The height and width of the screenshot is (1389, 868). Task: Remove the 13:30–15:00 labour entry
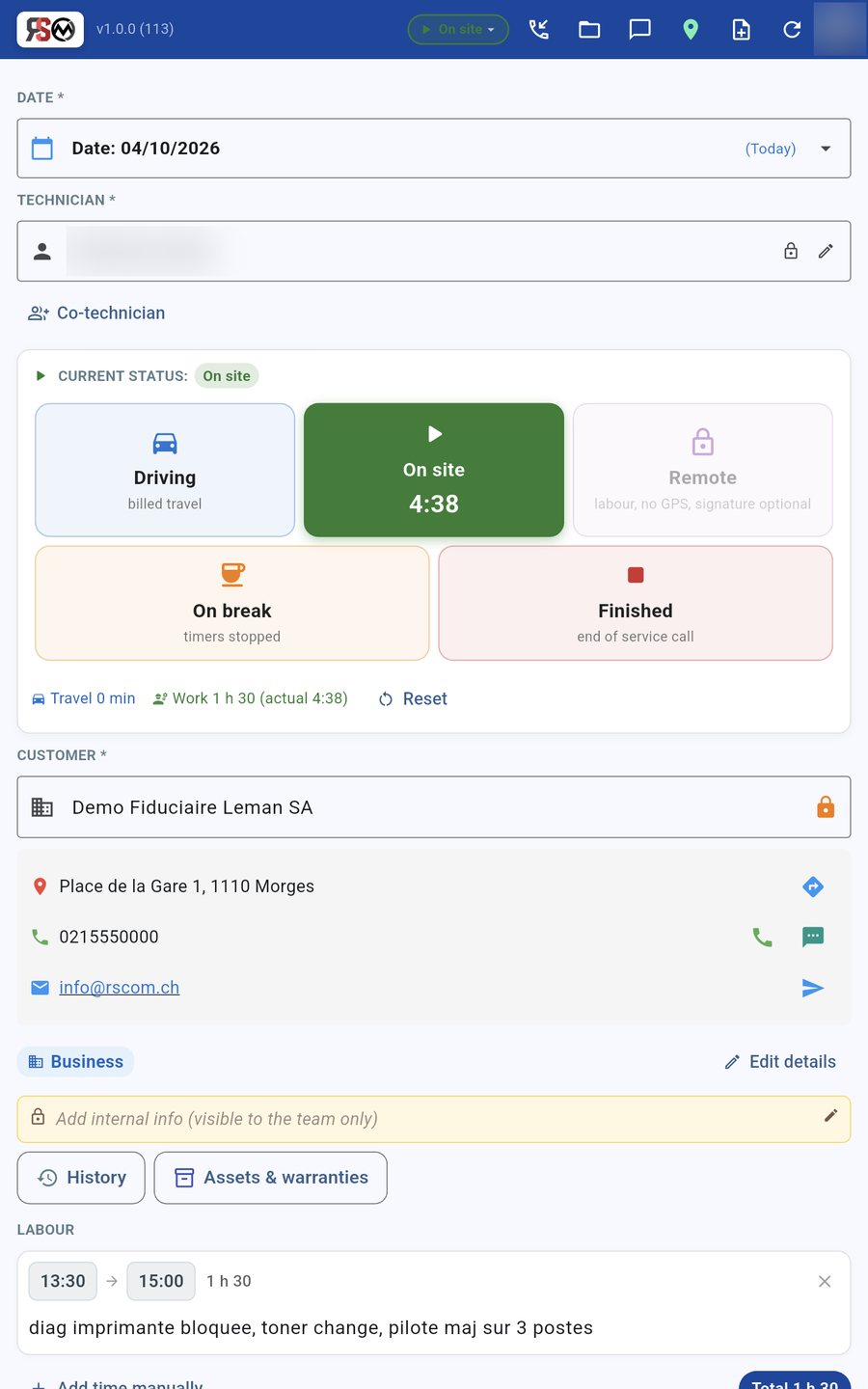pyautogui.click(x=825, y=1281)
